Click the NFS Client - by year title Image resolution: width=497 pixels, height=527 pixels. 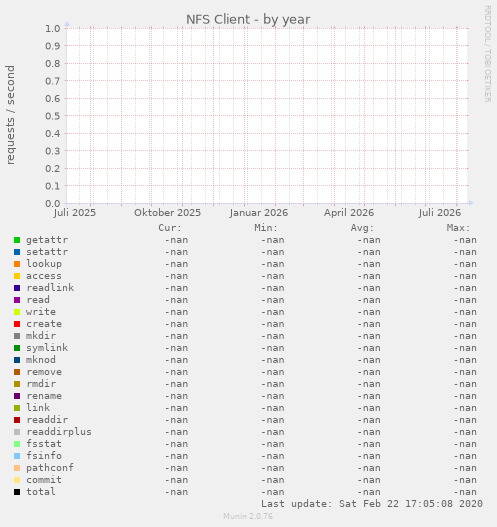pos(248,19)
